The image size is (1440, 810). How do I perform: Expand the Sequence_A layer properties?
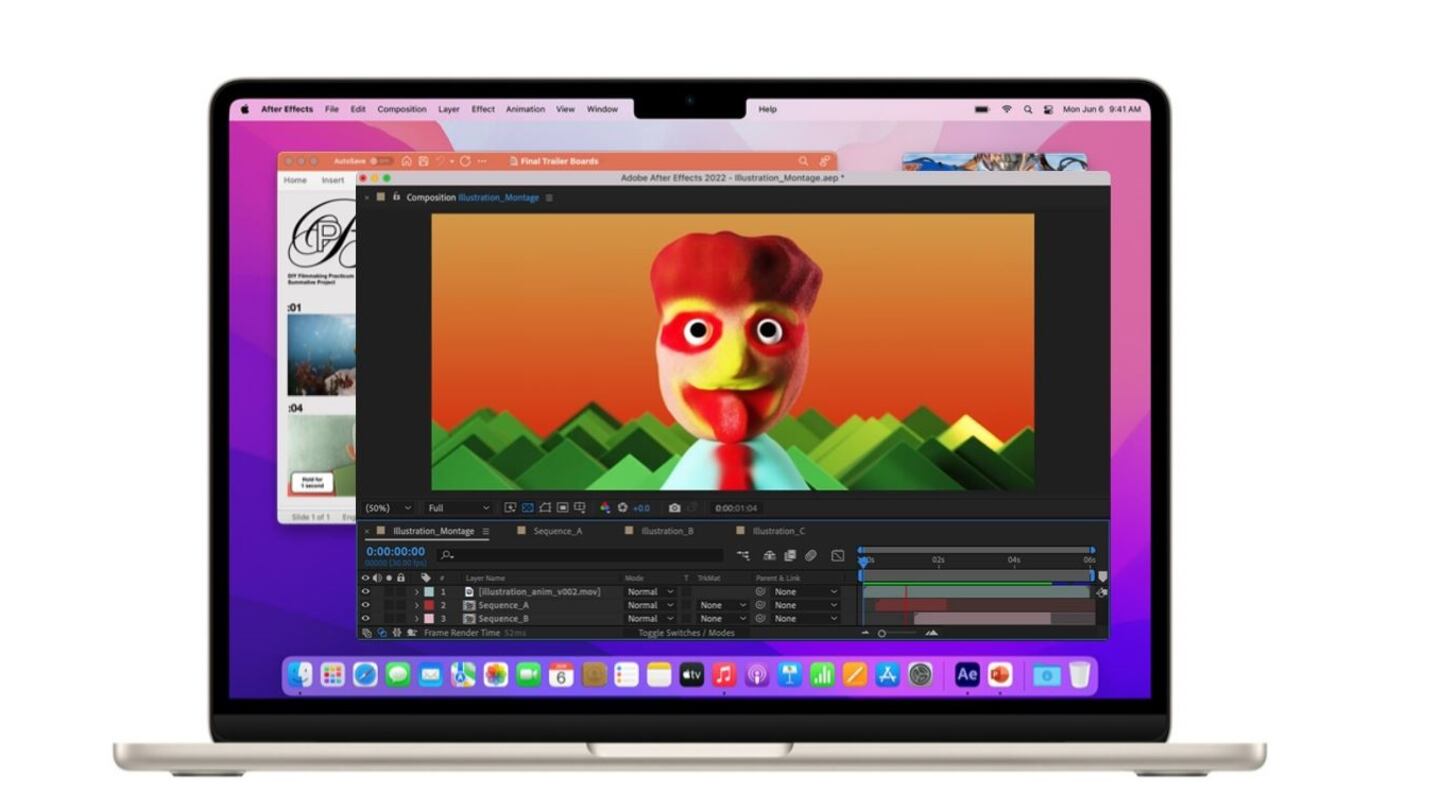pyautogui.click(x=417, y=605)
